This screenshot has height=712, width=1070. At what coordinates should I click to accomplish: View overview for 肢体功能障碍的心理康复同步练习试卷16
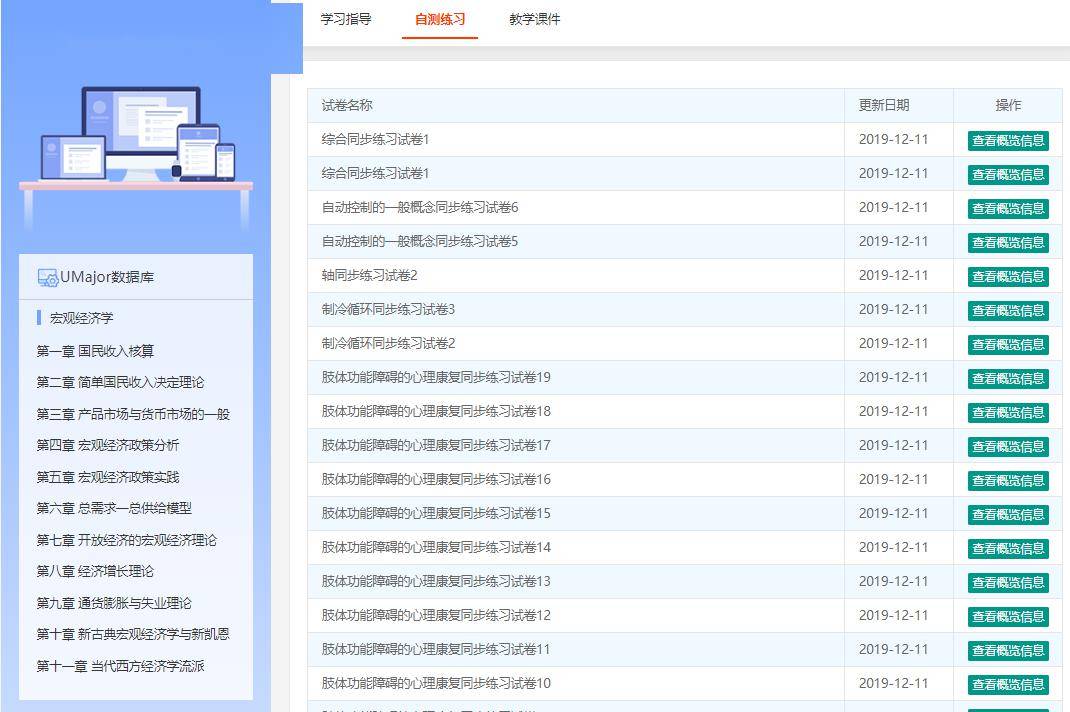coord(1008,481)
